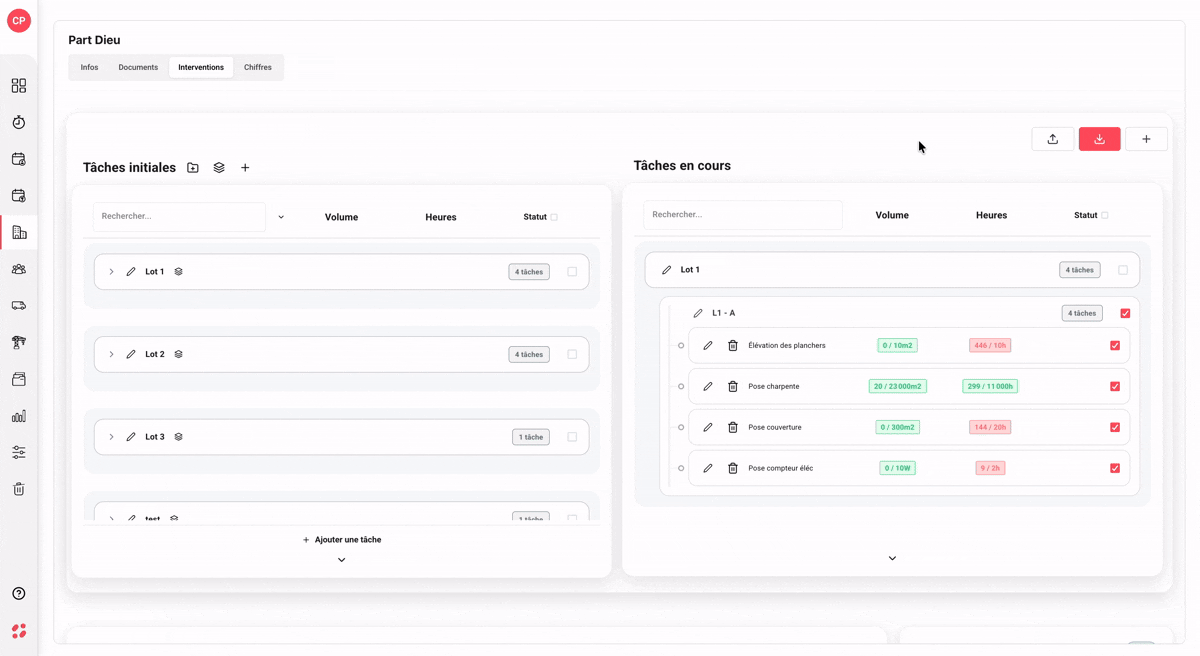Delete the Élévation des planchers task

click(x=733, y=345)
